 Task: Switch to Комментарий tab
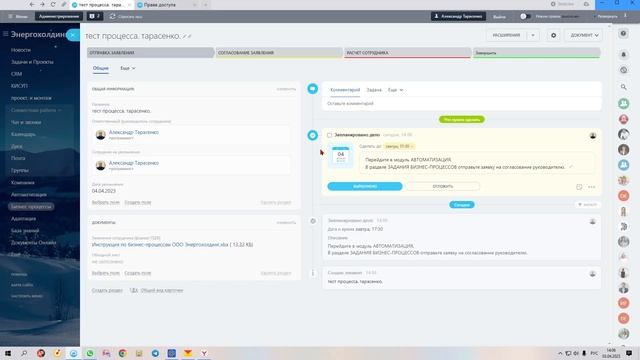(x=345, y=90)
